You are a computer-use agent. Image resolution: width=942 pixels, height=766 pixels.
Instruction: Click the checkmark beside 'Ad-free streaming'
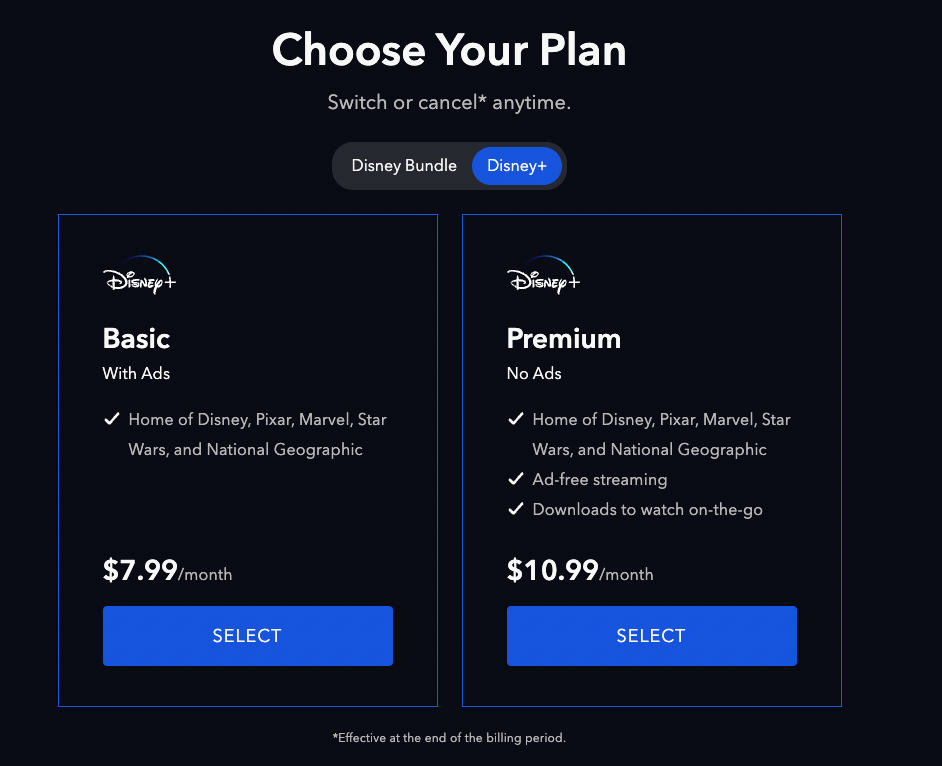[516, 479]
